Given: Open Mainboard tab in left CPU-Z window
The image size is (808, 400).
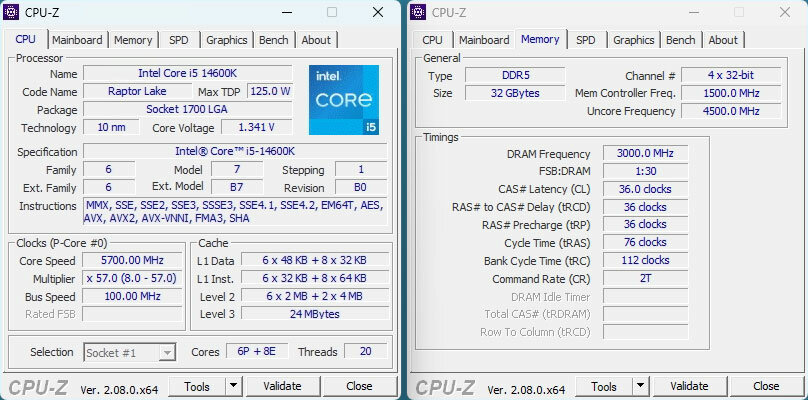Looking at the screenshot, I should 77,40.
